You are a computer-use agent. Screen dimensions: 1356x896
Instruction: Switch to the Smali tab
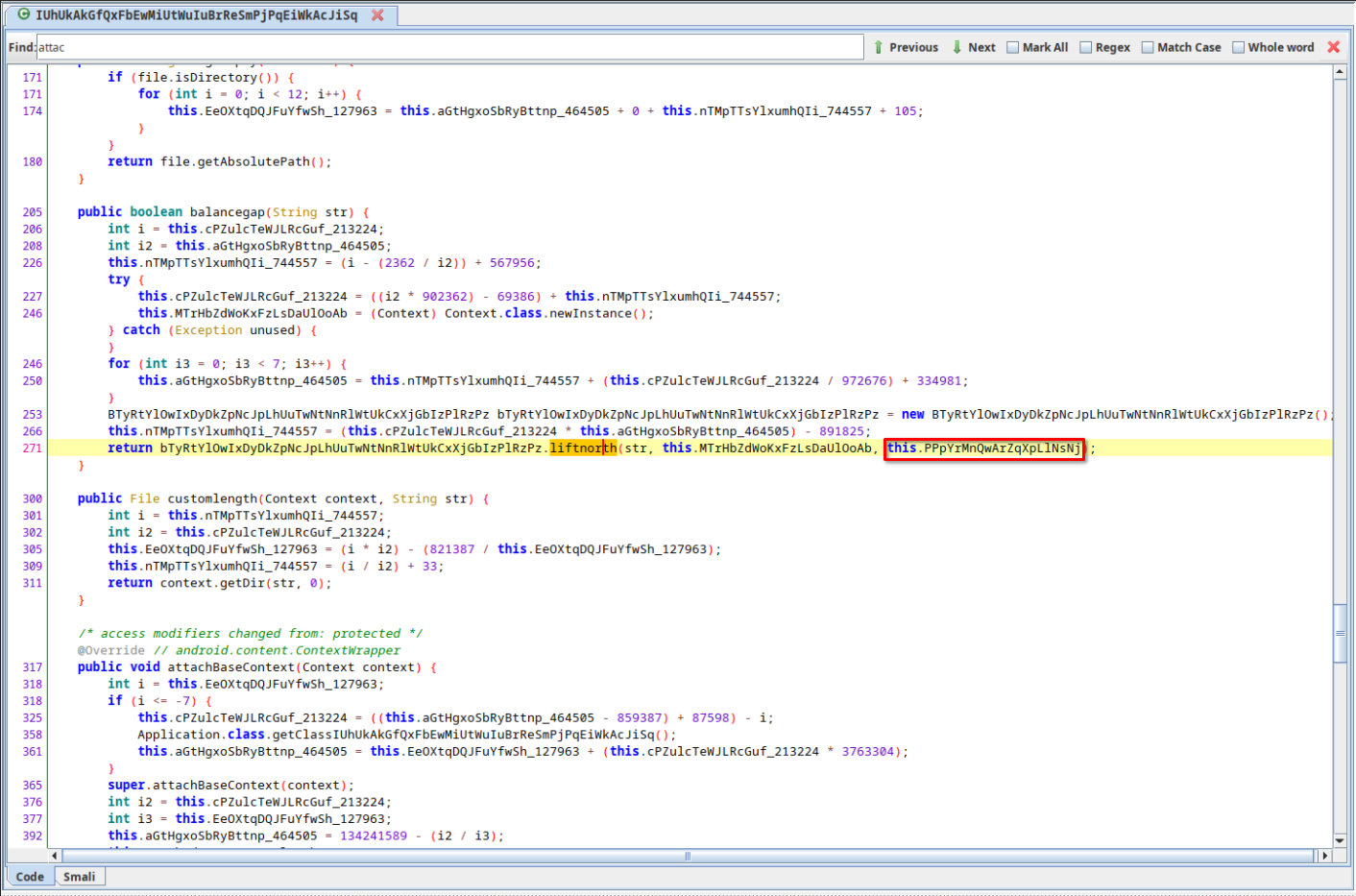point(79,877)
